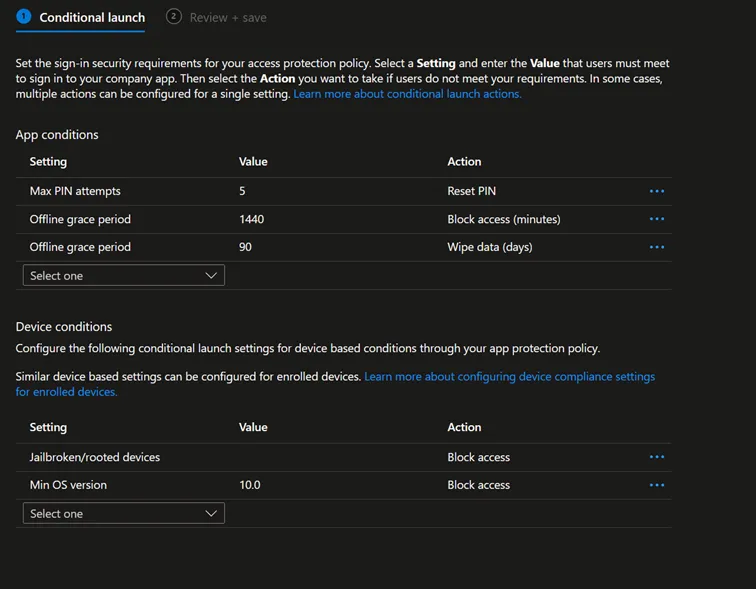Open ellipsis menu for Jailbroken/rooted devices row
Screen dimensions: 756x589
pyautogui.click(x=656, y=457)
